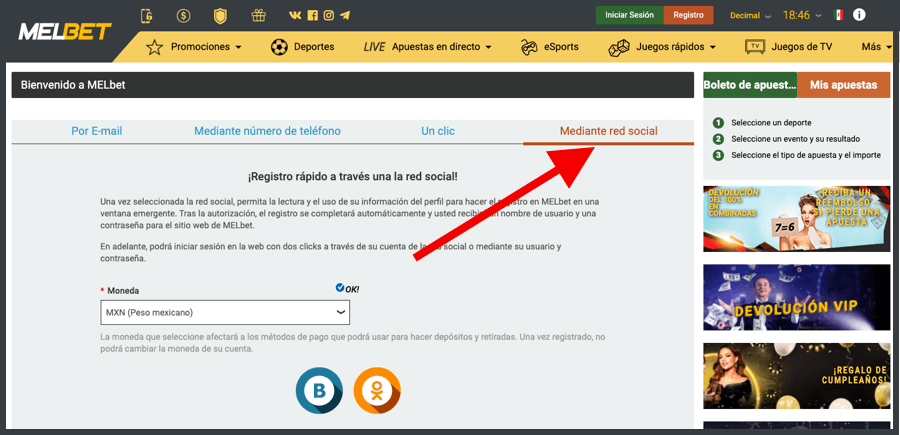
Task: Open the Decimal odds format dropdown
Action: pyautogui.click(x=751, y=16)
